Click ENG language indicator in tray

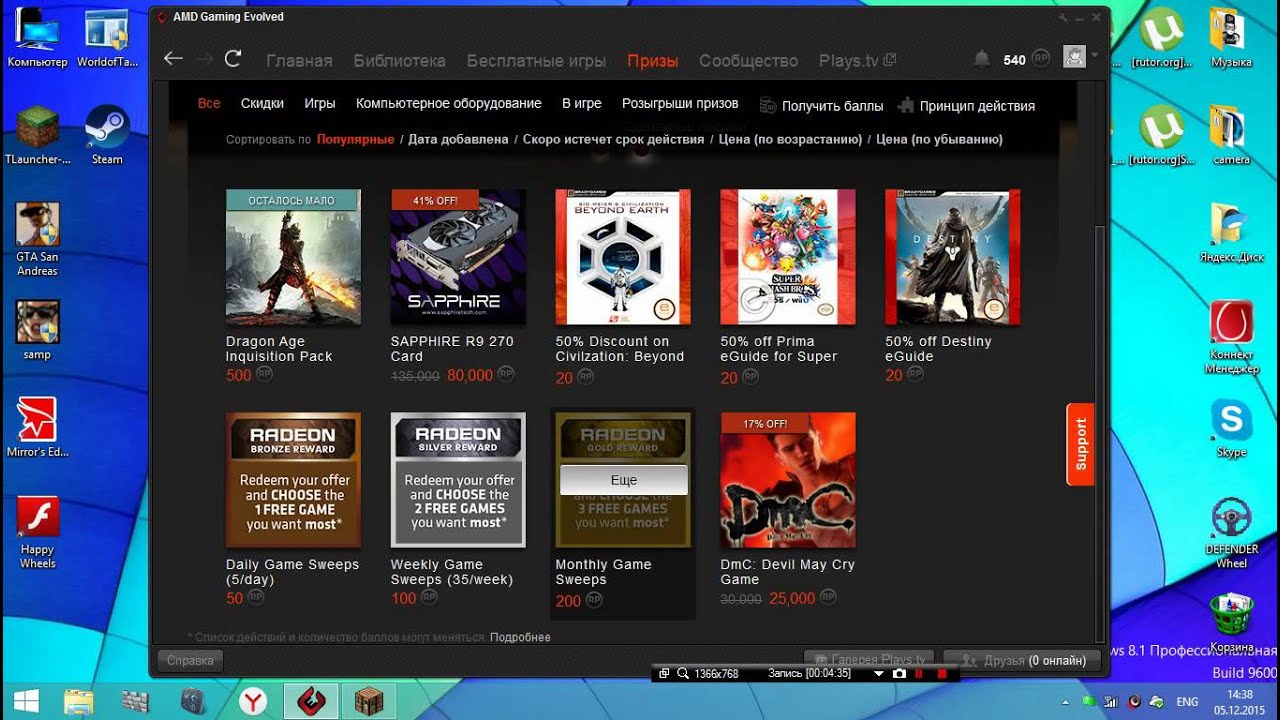1187,701
